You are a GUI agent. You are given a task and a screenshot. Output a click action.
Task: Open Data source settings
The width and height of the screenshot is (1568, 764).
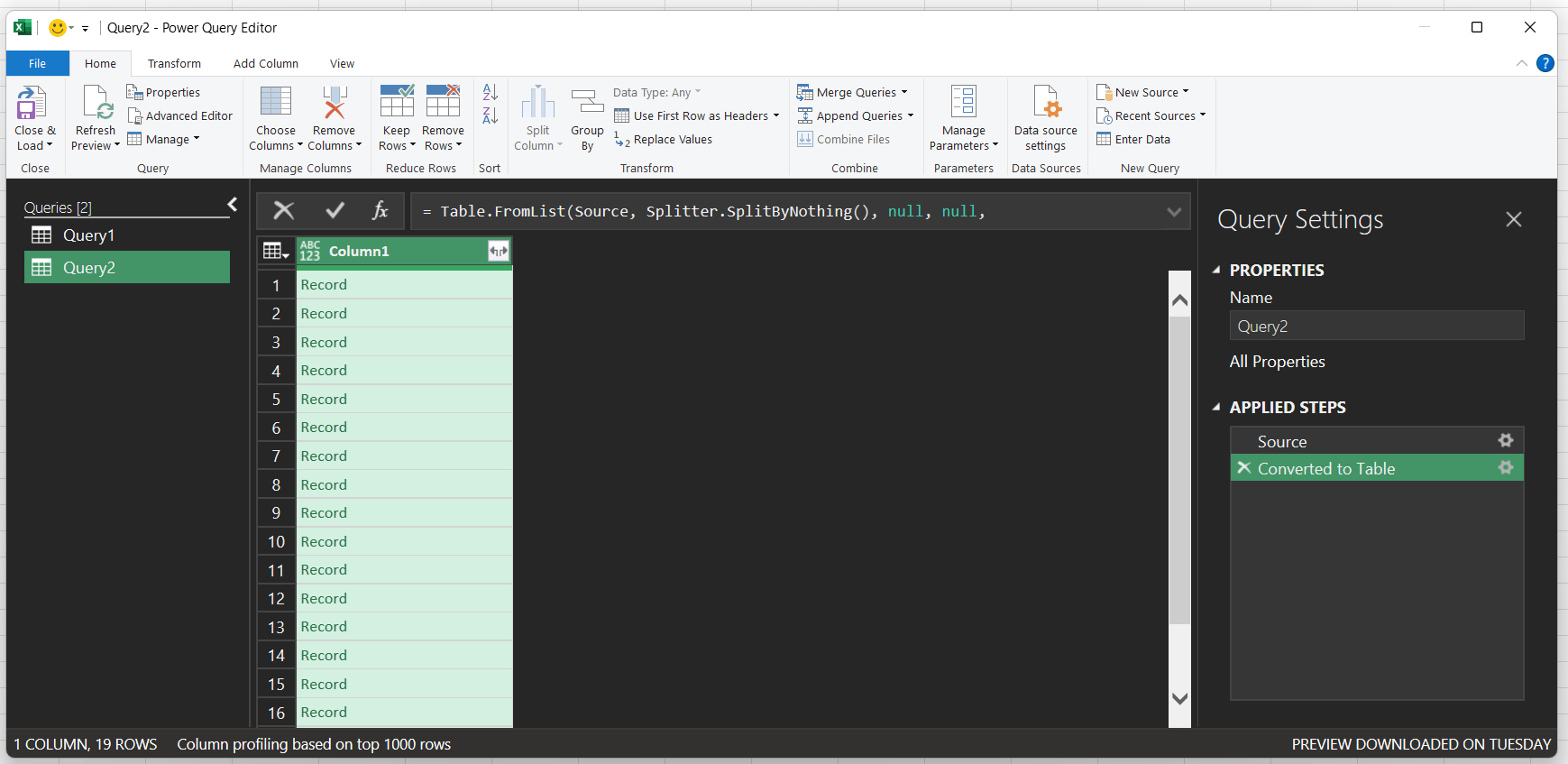point(1046,118)
